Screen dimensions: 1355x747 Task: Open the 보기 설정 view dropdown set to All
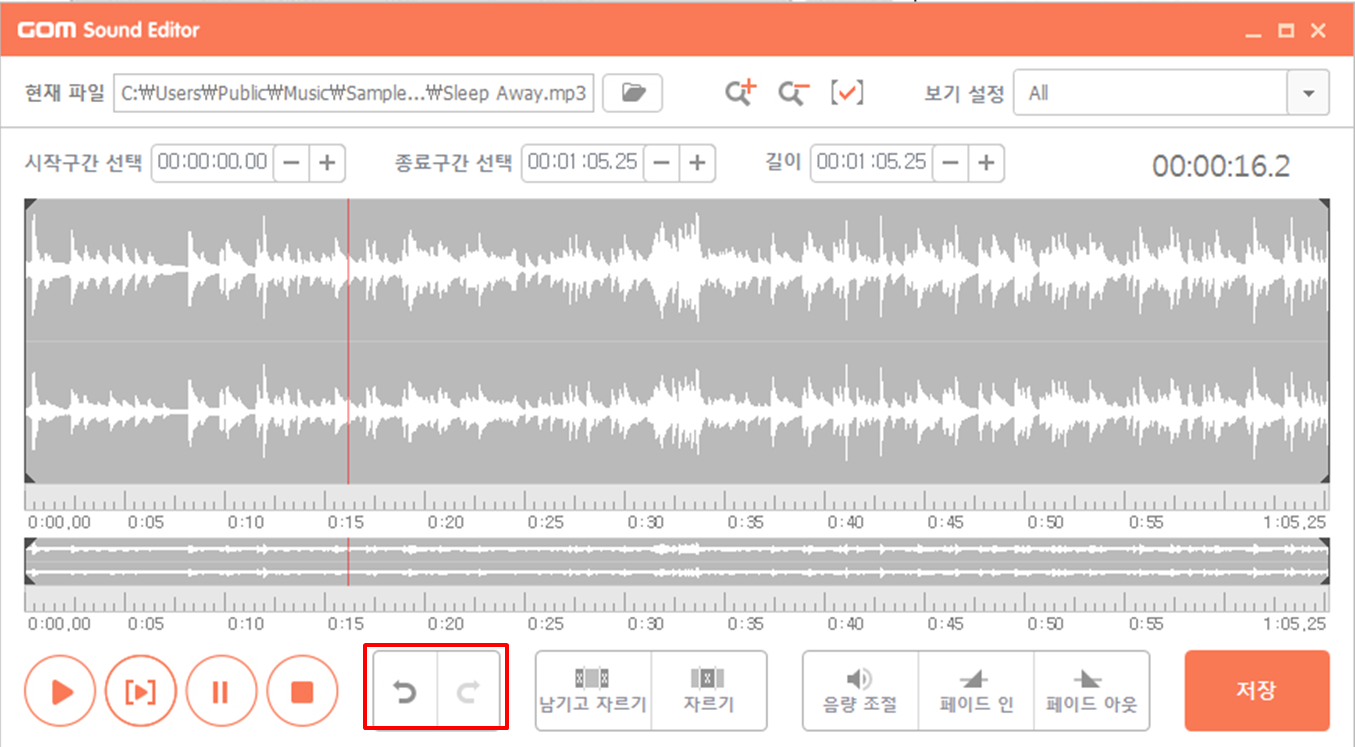point(1170,92)
